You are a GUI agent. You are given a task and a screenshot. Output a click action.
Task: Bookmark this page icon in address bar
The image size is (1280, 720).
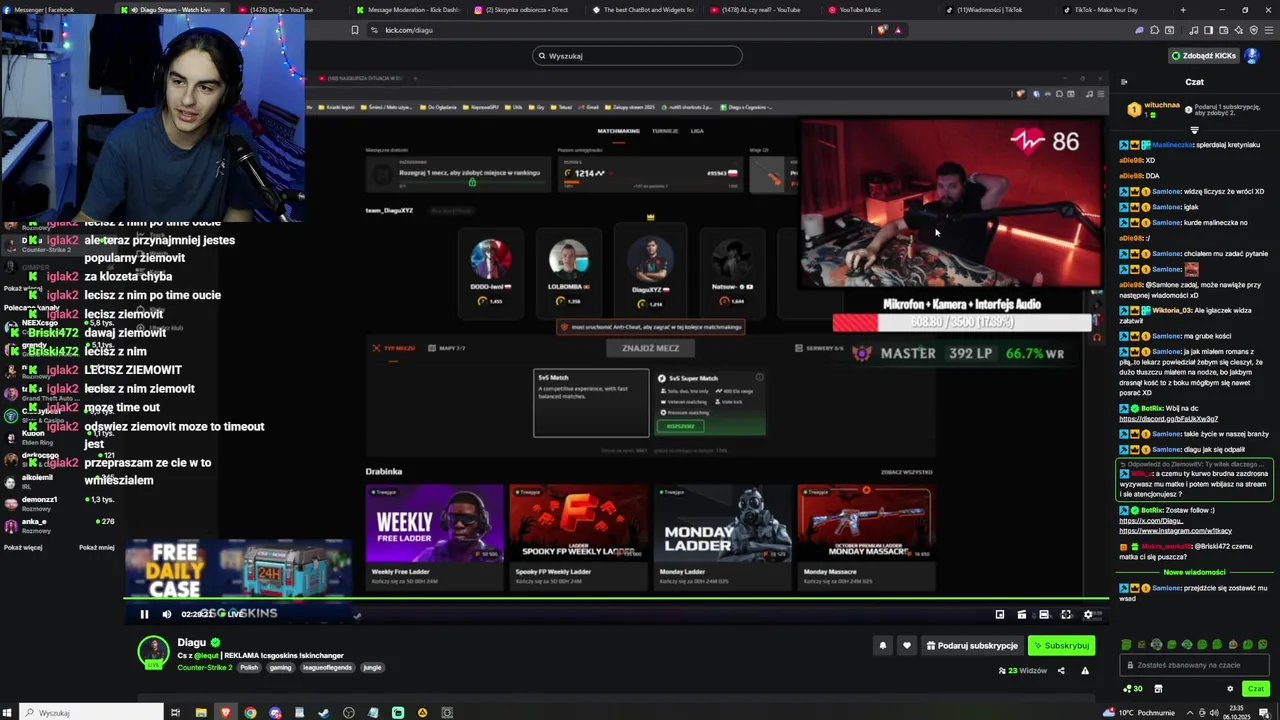click(x=355, y=30)
